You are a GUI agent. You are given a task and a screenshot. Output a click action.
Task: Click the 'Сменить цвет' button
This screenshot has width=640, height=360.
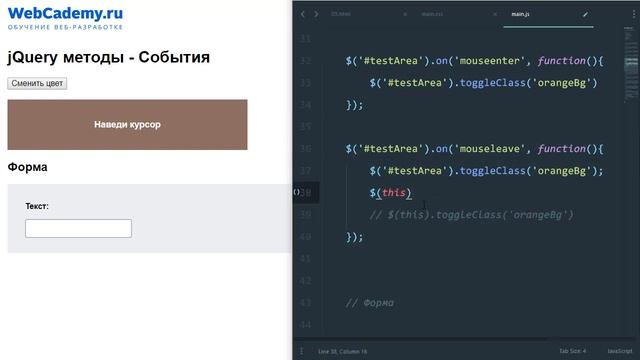coord(37,83)
